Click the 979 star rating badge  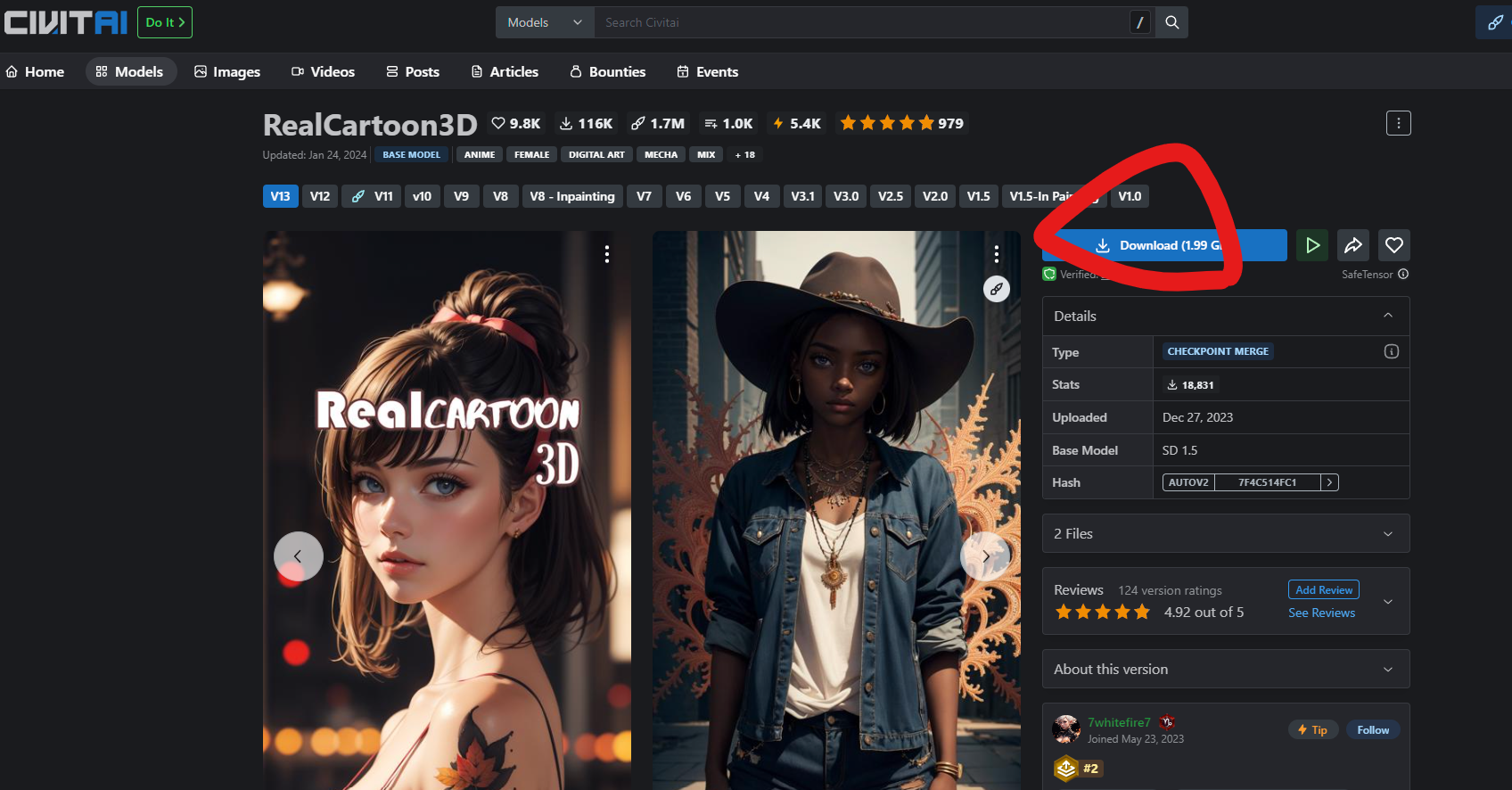[x=901, y=123]
